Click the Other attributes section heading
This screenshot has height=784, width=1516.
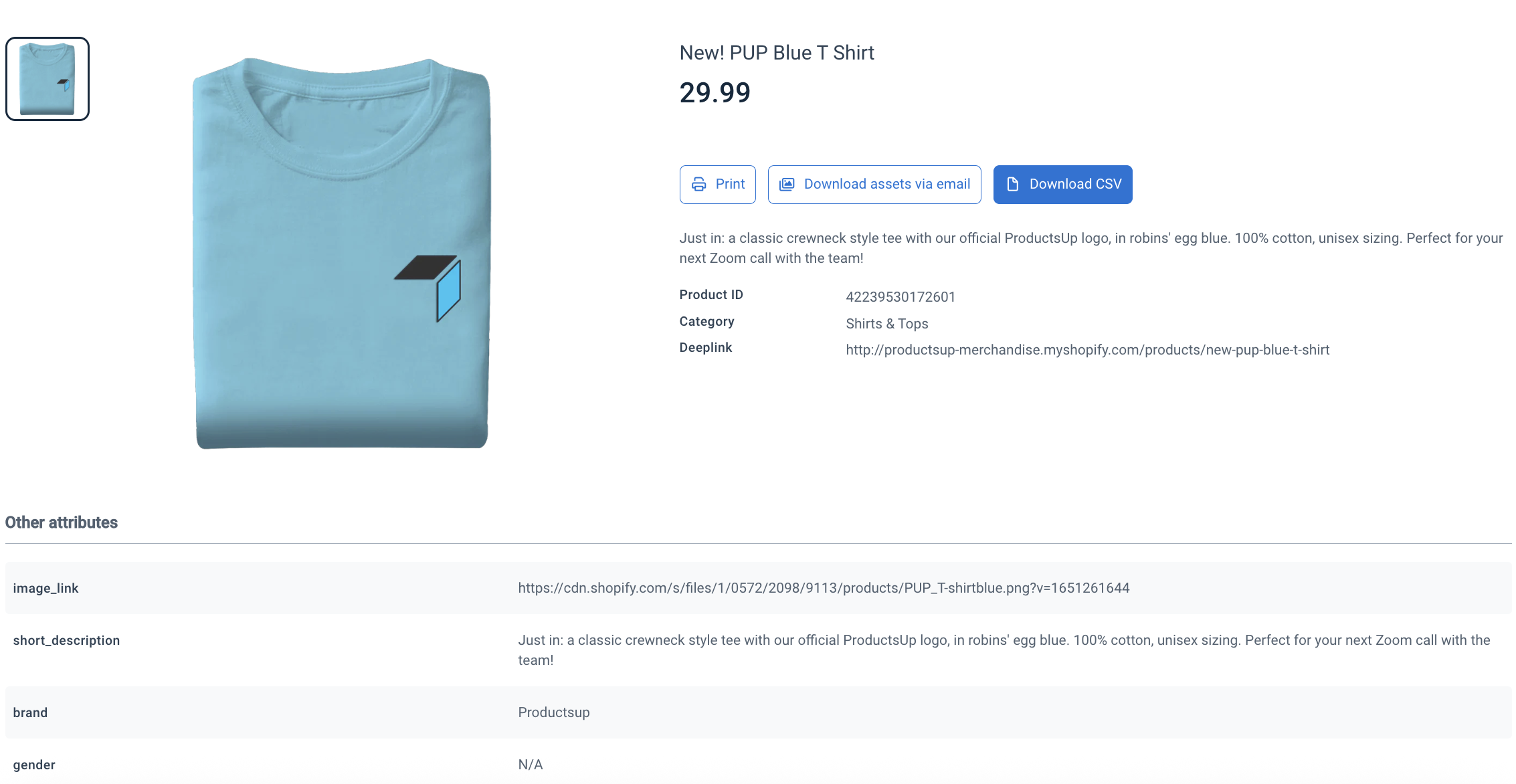click(x=61, y=522)
